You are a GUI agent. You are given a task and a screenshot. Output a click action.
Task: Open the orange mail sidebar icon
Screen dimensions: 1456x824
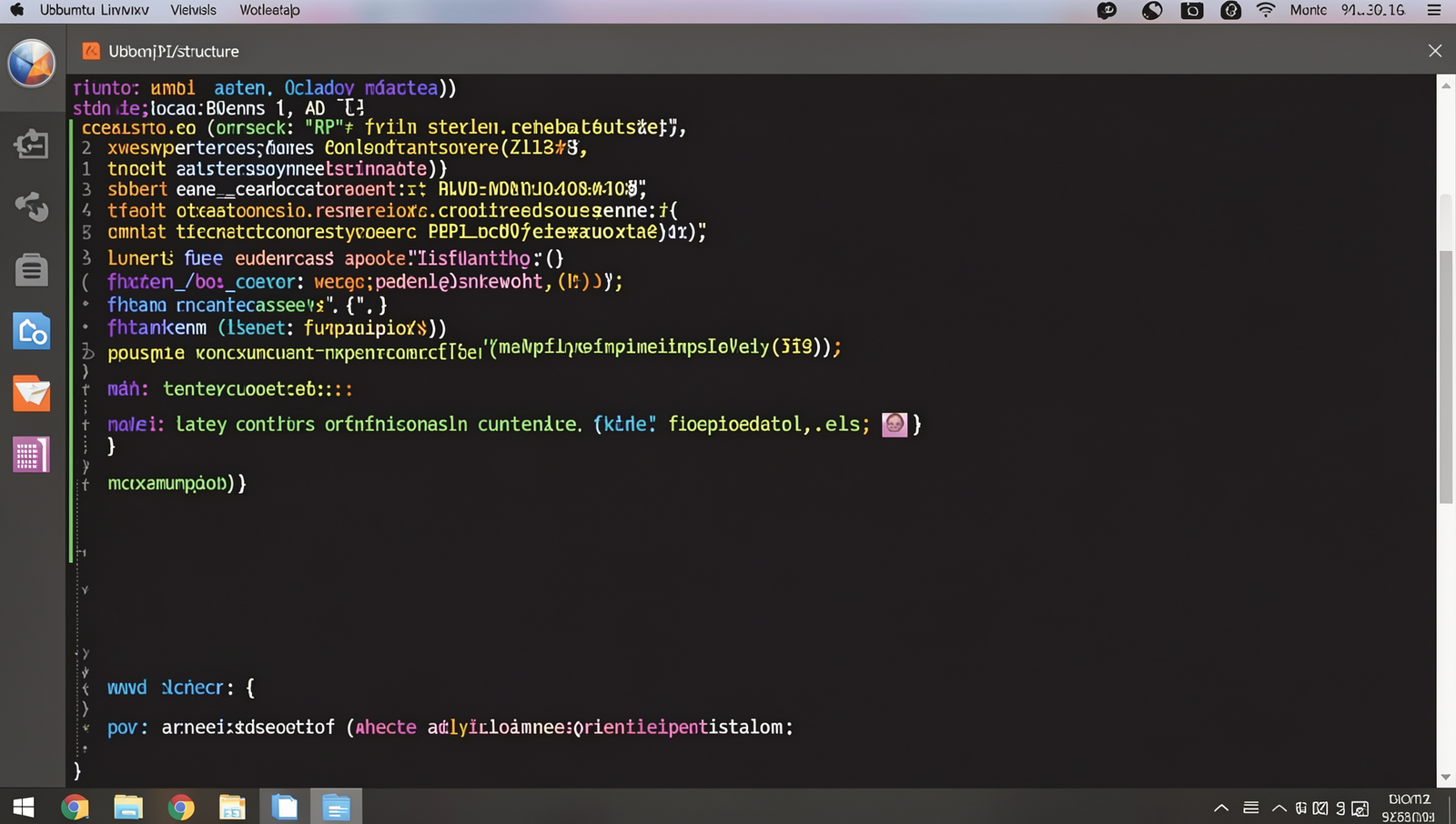click(x=31, y=394)
